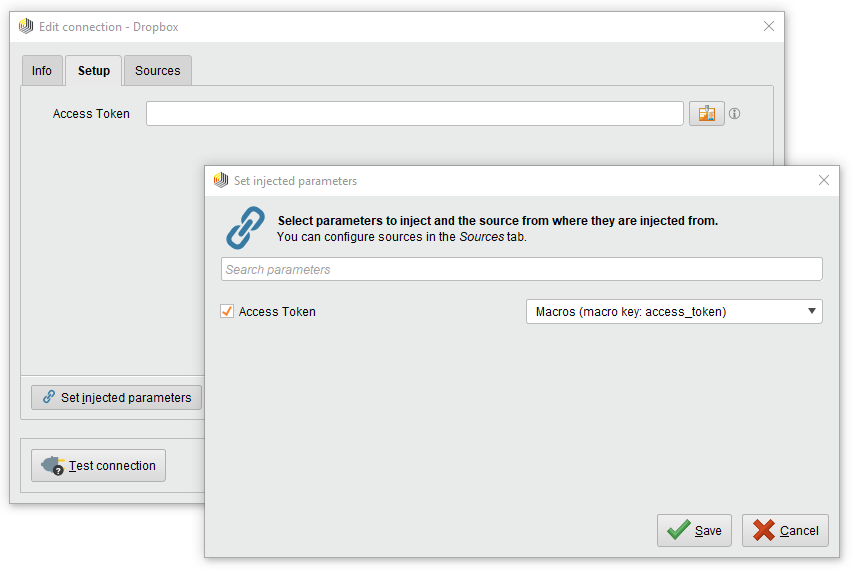
Task: Switch to the Info tab
Action: (x=42, y=71)
